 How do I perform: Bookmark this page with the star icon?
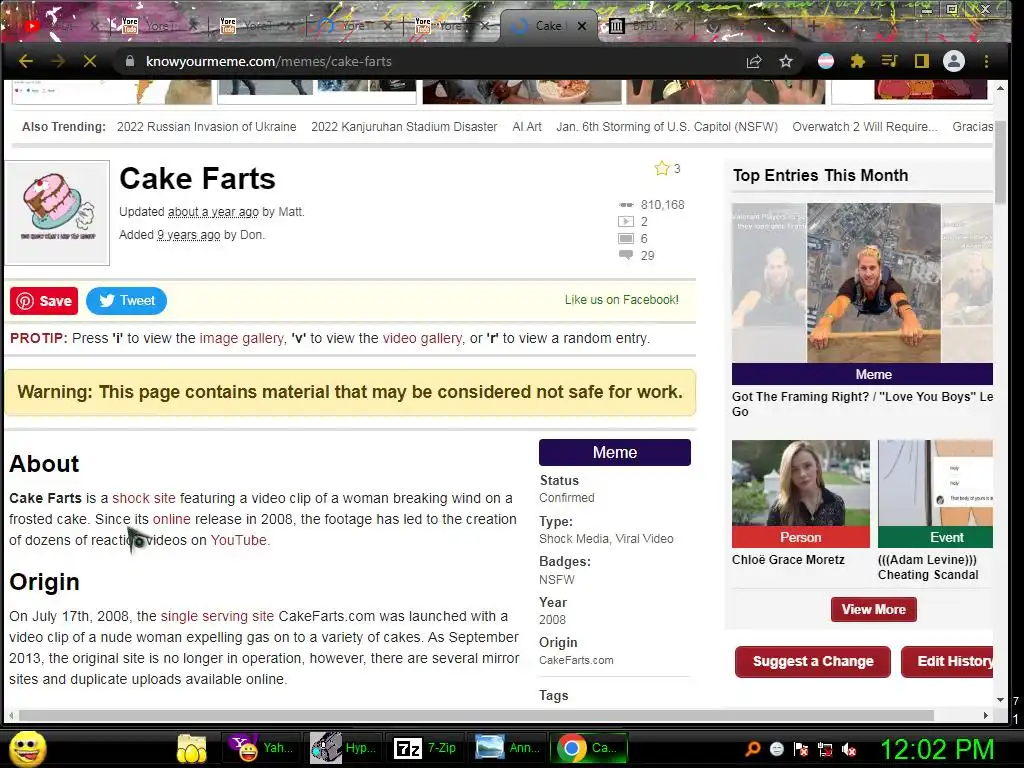click(786, 61)
